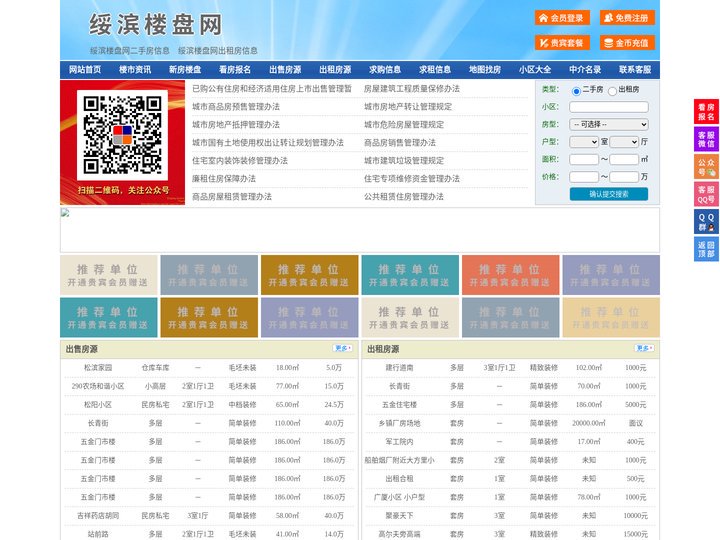This screenshot has height=540, width=720.
Task: Click the 返回顶部 side button
Action: click(706, 249)
